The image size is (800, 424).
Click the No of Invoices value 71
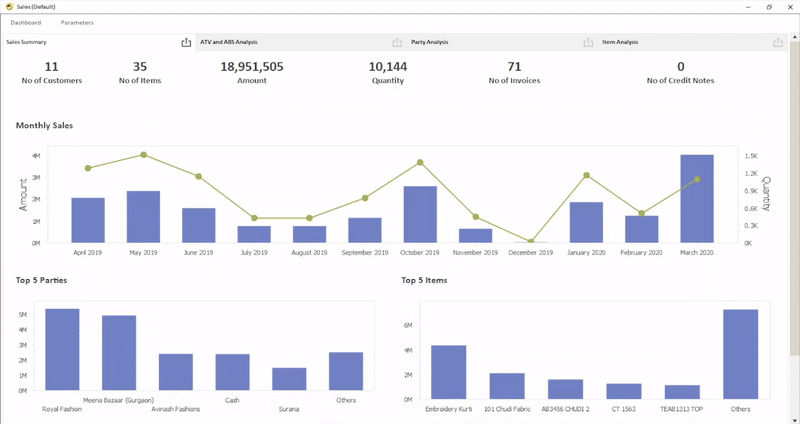coord(514,66)
